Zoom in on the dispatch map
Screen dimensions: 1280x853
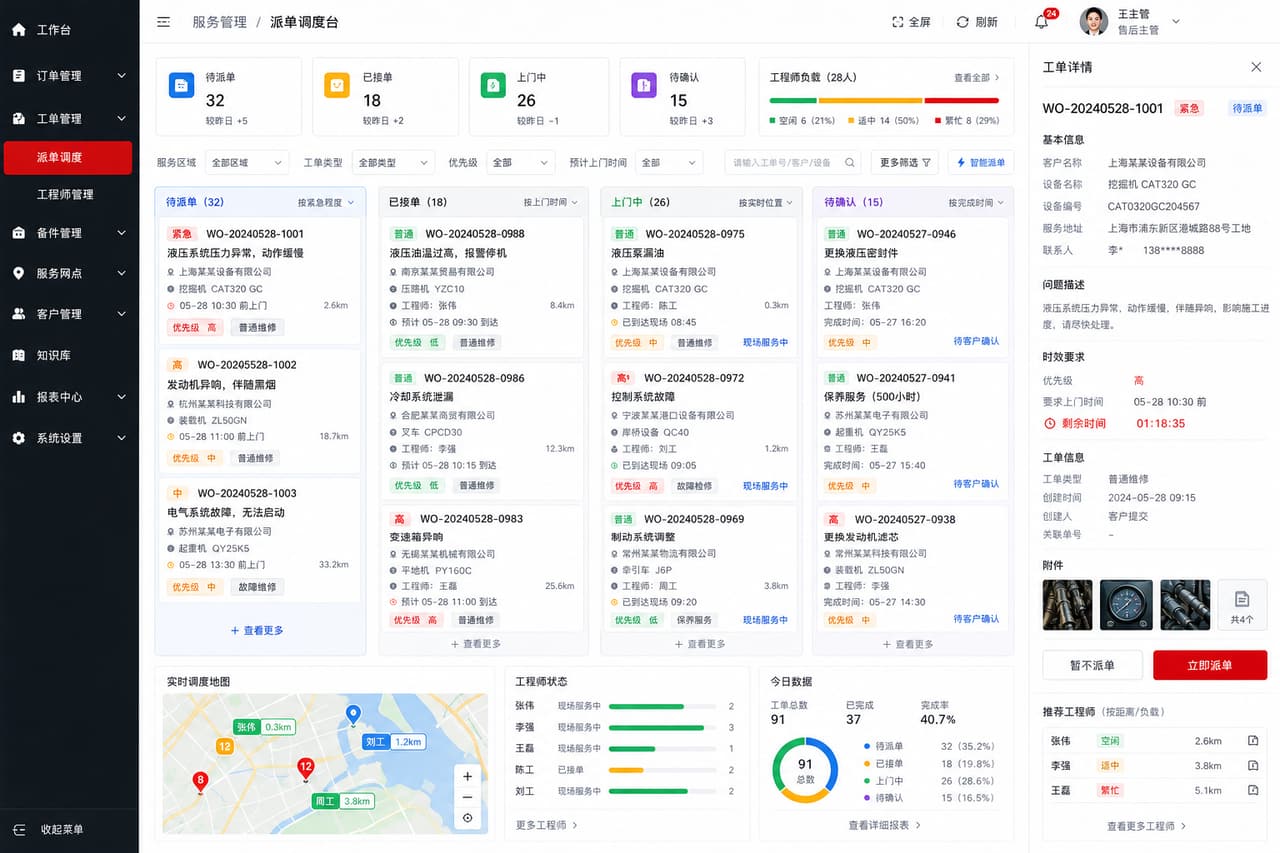(467, 776)
